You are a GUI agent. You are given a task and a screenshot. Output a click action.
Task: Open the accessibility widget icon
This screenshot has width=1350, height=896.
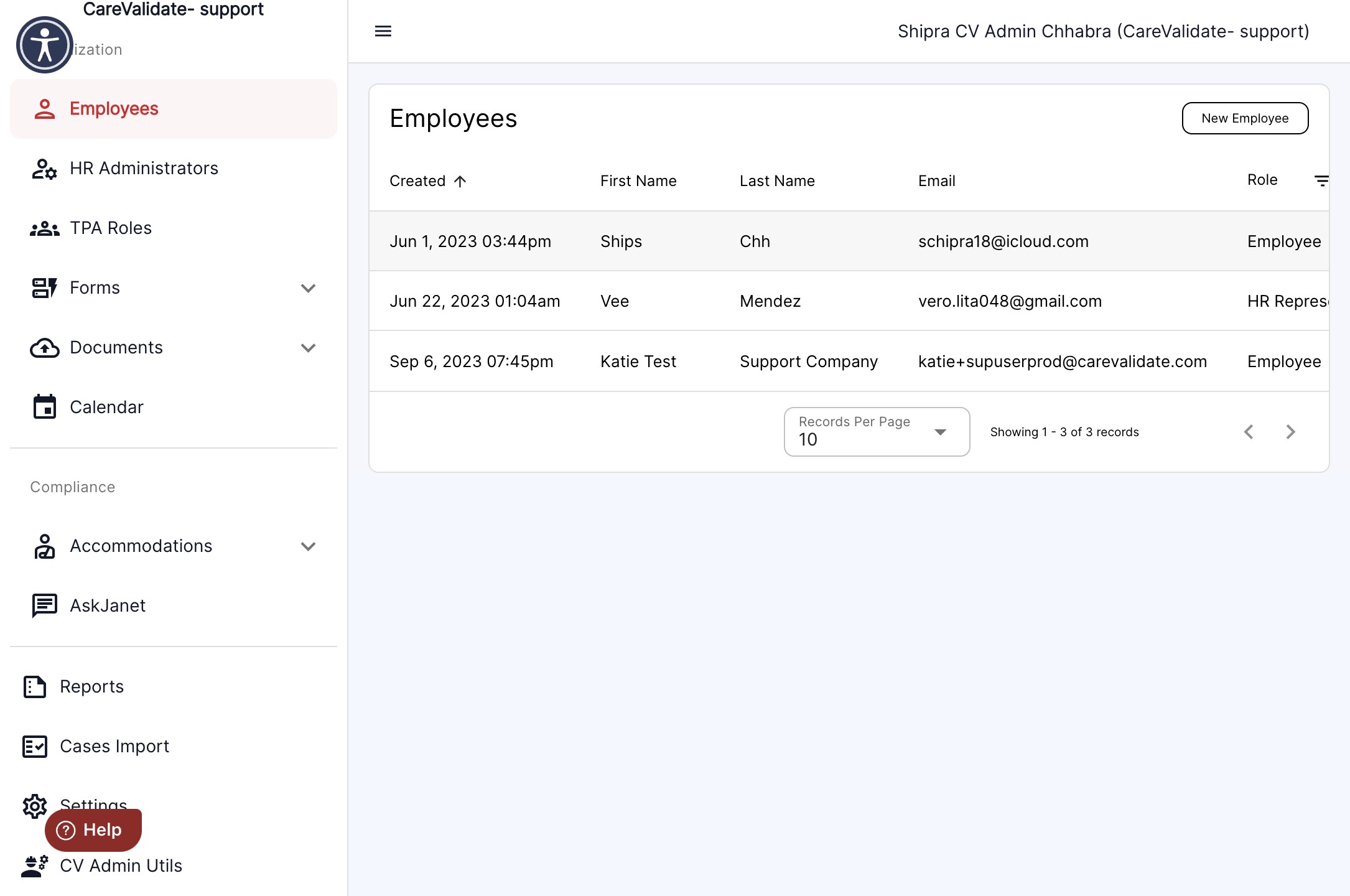tap(45, 45)
